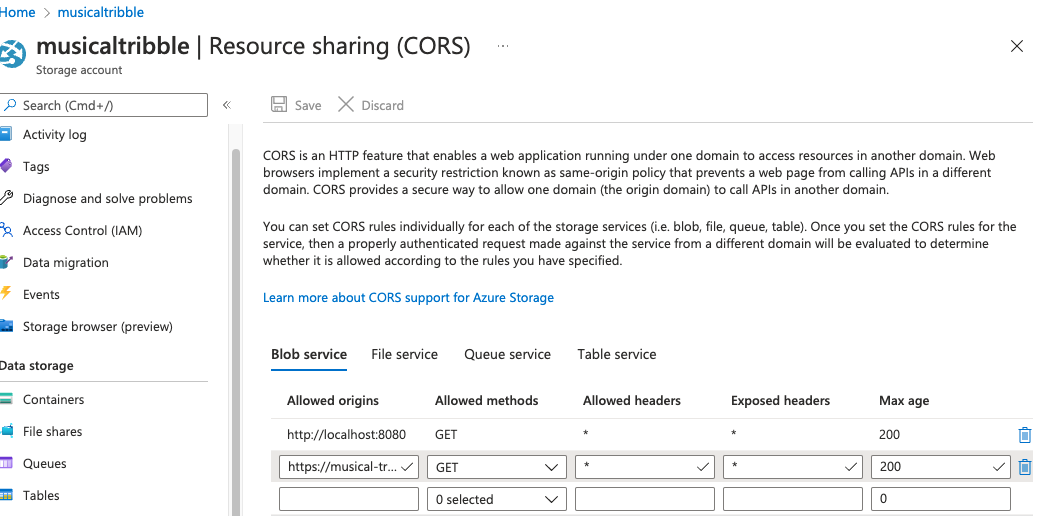This screenshot has height=516, width=1040.
Task: Click the empty allowed headers field
Action: (x=645, y=499)
